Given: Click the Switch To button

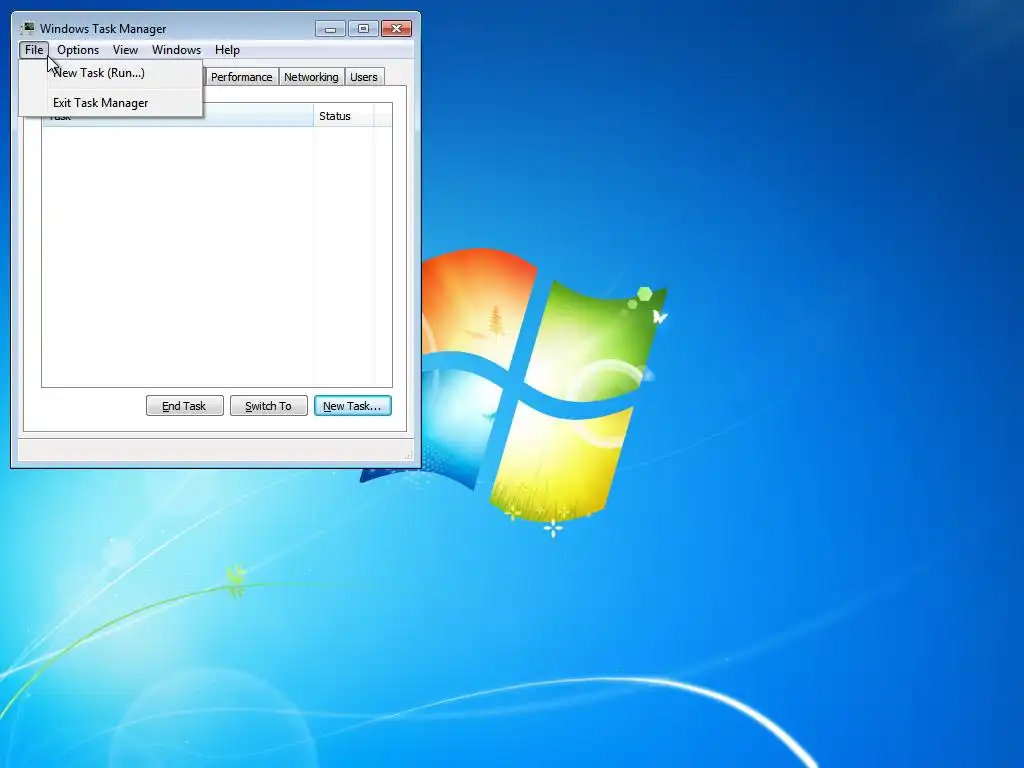Looking at the screenshot, I should pyautogui.click(x=268, y=406).
